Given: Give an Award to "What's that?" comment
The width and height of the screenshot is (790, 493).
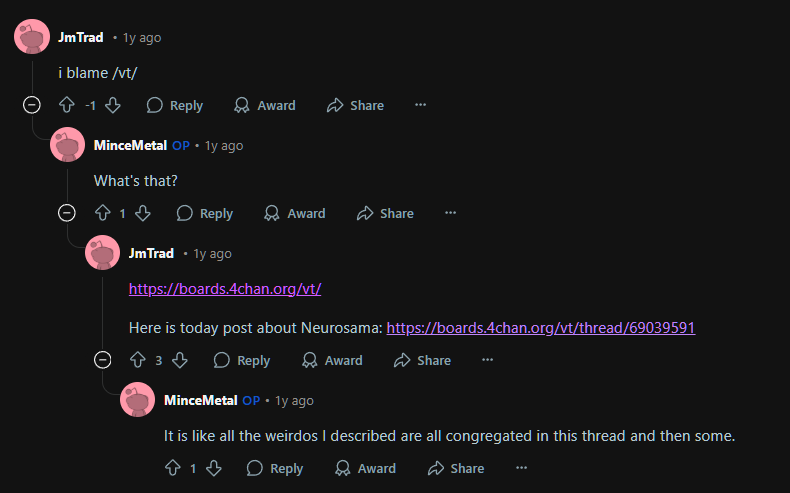Looking at the screenshot, I should pos(294,213).
